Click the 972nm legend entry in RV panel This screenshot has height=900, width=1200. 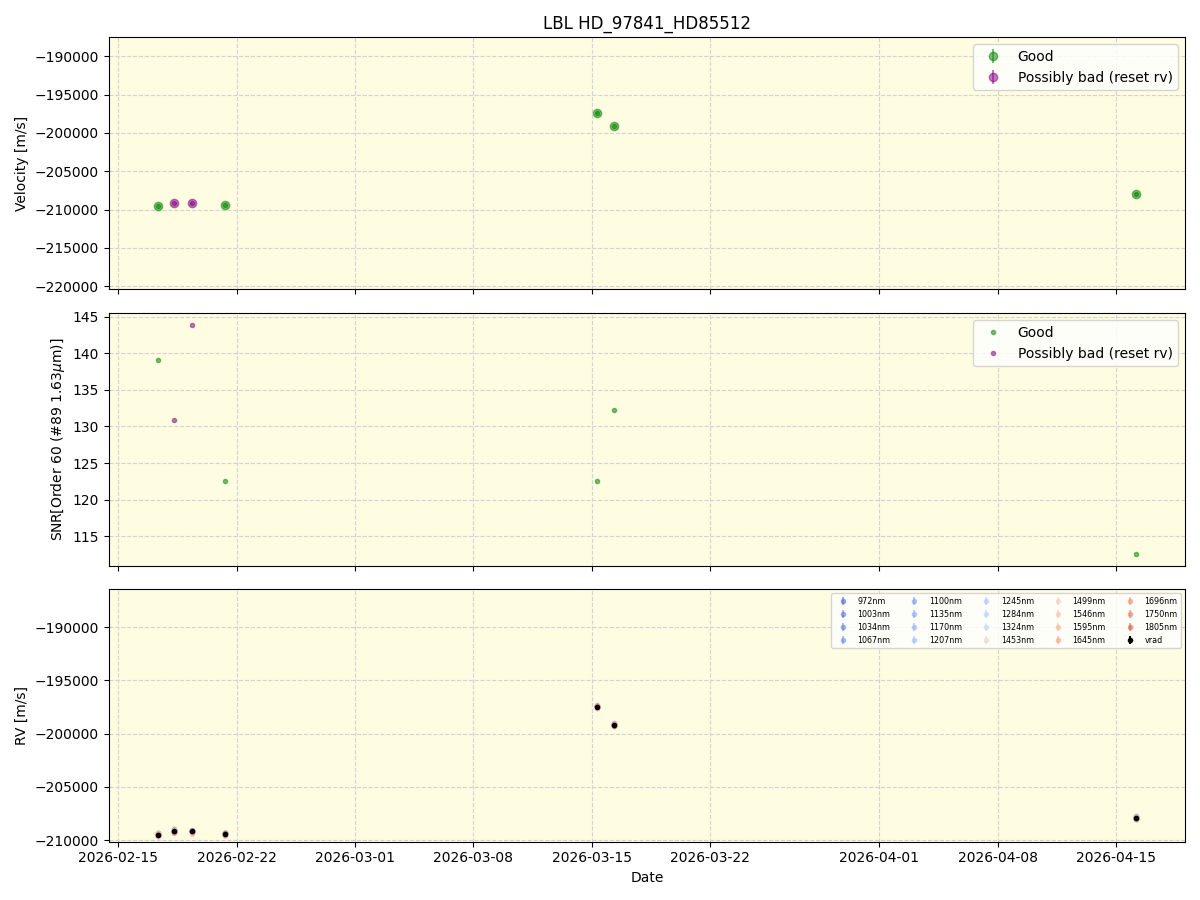click(x=862, y=601)
